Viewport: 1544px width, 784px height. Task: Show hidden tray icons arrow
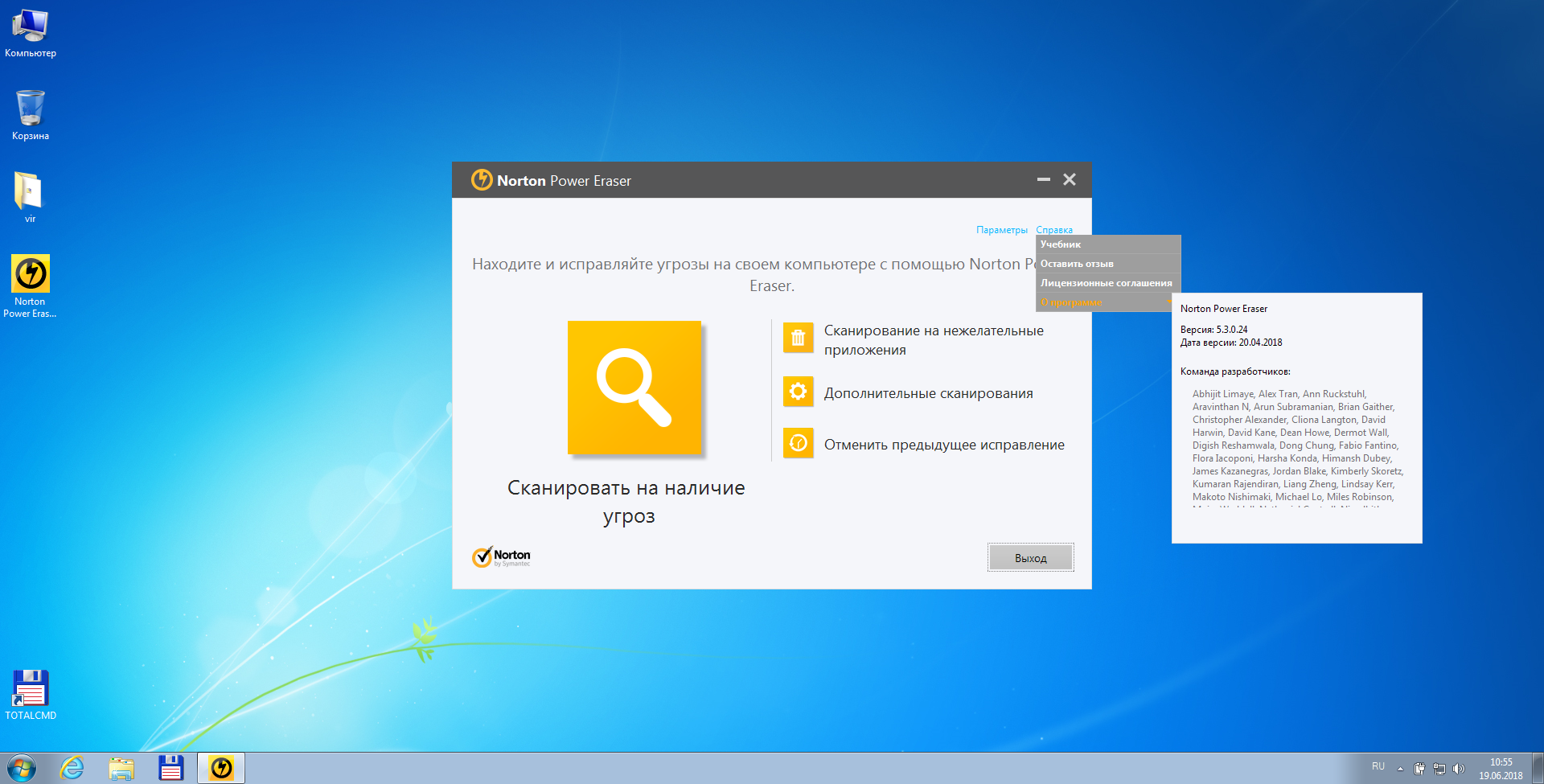click(1400, 769)
